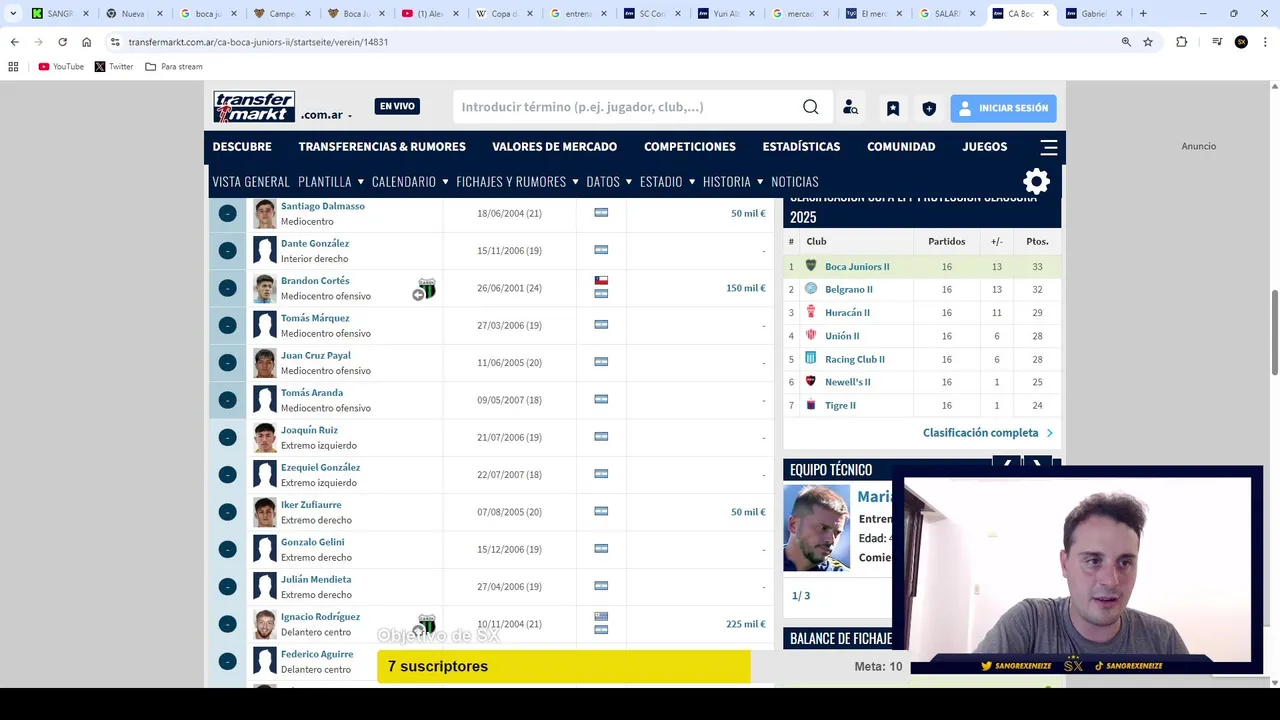The width and height of the screenshot is (1280, 720).
Task: Click Ignacio Rodríguez market value 225 mil €
Action: click(x=745, y=624)
